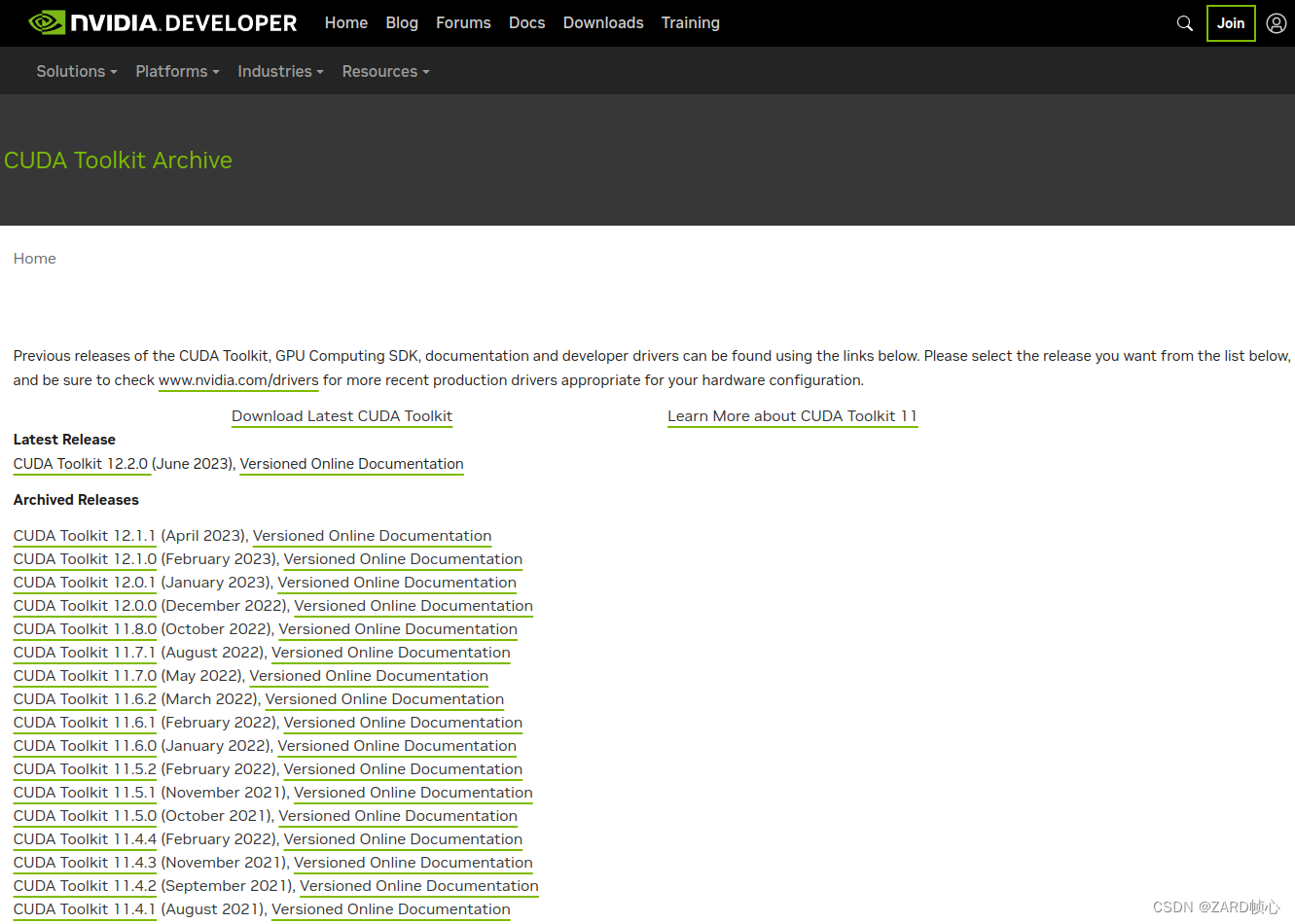The image size is (1295, 924).
Task: Open CUDA Toolkit 11.7.0 link
Action: coord(85,676)
